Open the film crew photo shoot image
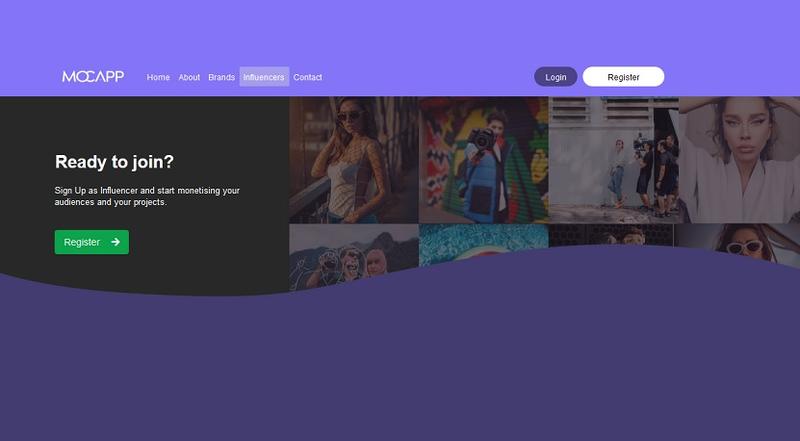 613,159
